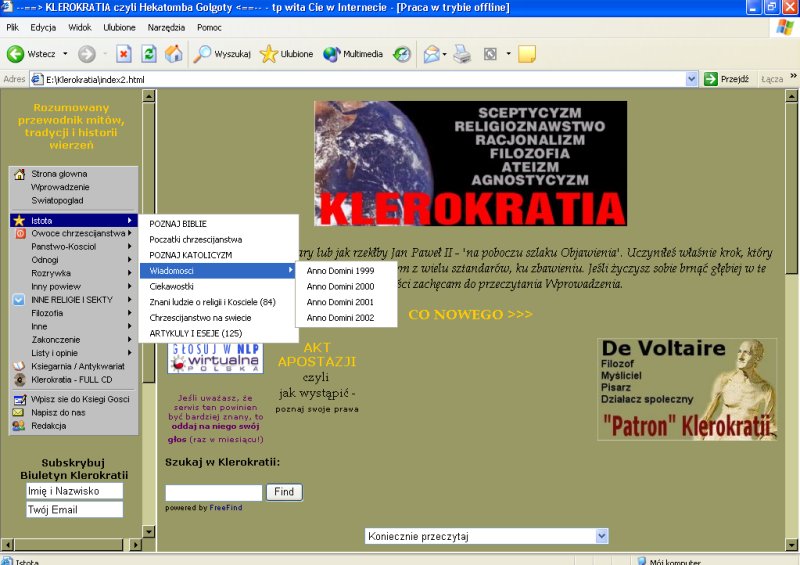Click the De Voltaire 'Patron' Klerokratii banner
The width and height of the screenshot is (800, 565).
pyautogui.click(x=686, y=390)
